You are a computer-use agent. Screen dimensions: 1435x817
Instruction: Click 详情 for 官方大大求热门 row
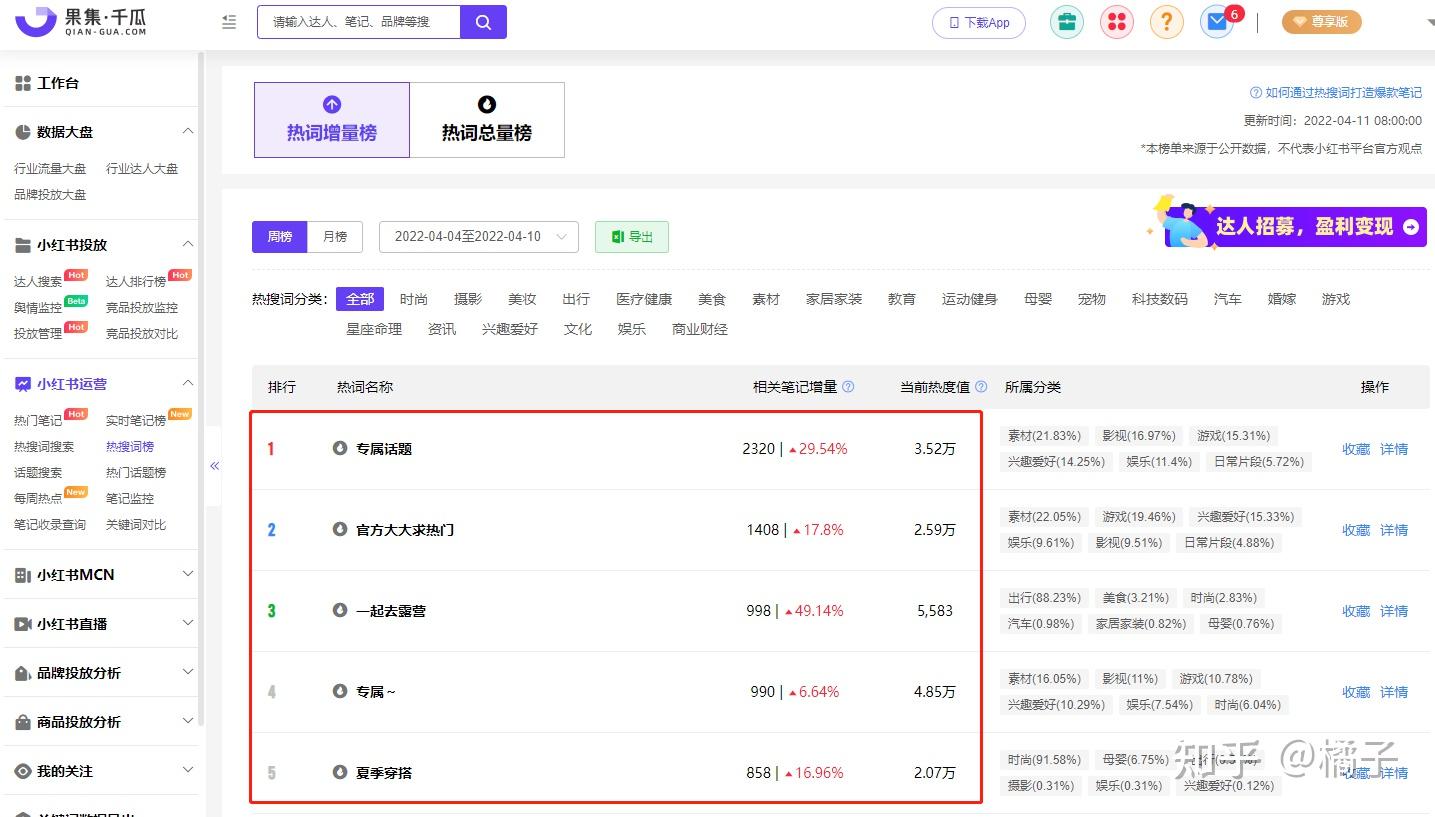(x=1394, y=530)
